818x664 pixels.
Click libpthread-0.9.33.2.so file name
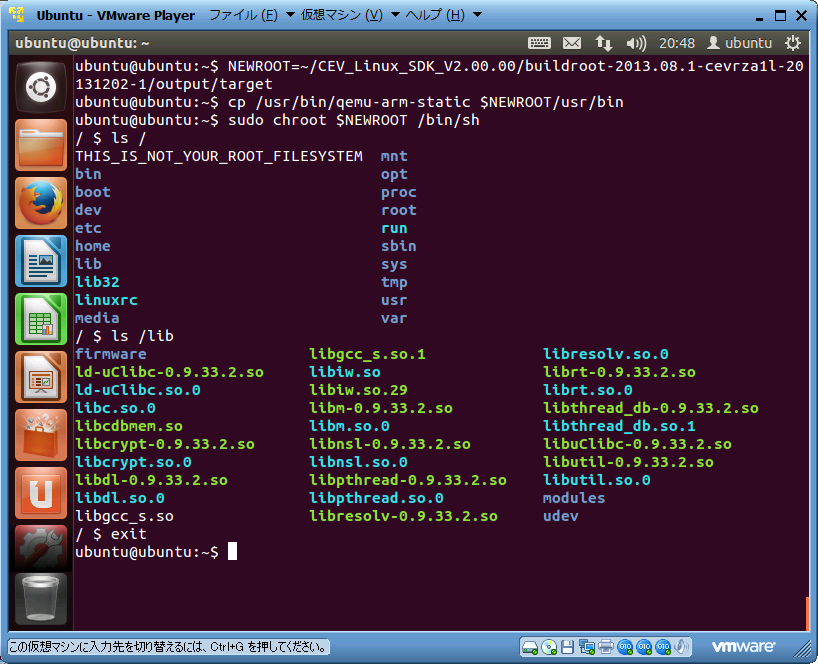[408, 480]
